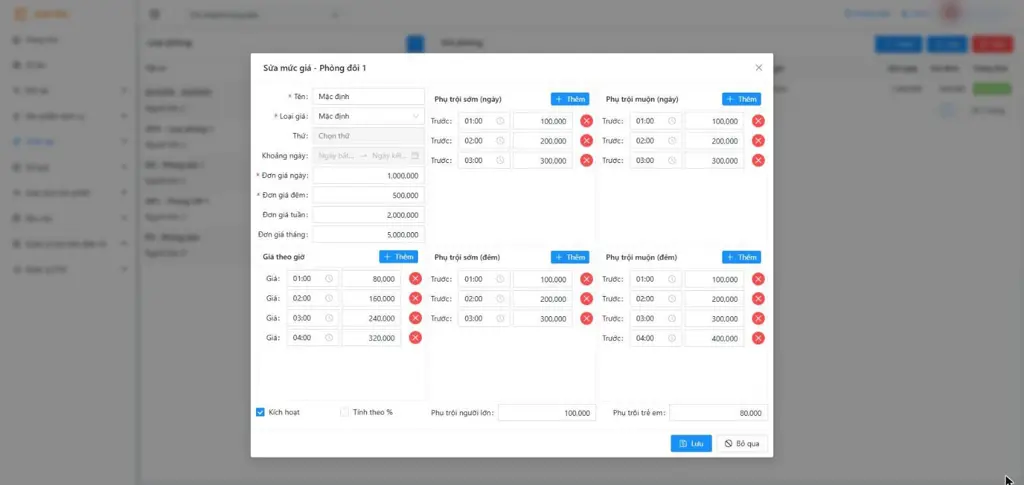This screenshot has height=485, width=1024.
Task: Remove 01:00 row from Phụ trội sớm (đêm)
Action: tap(586, 279)
